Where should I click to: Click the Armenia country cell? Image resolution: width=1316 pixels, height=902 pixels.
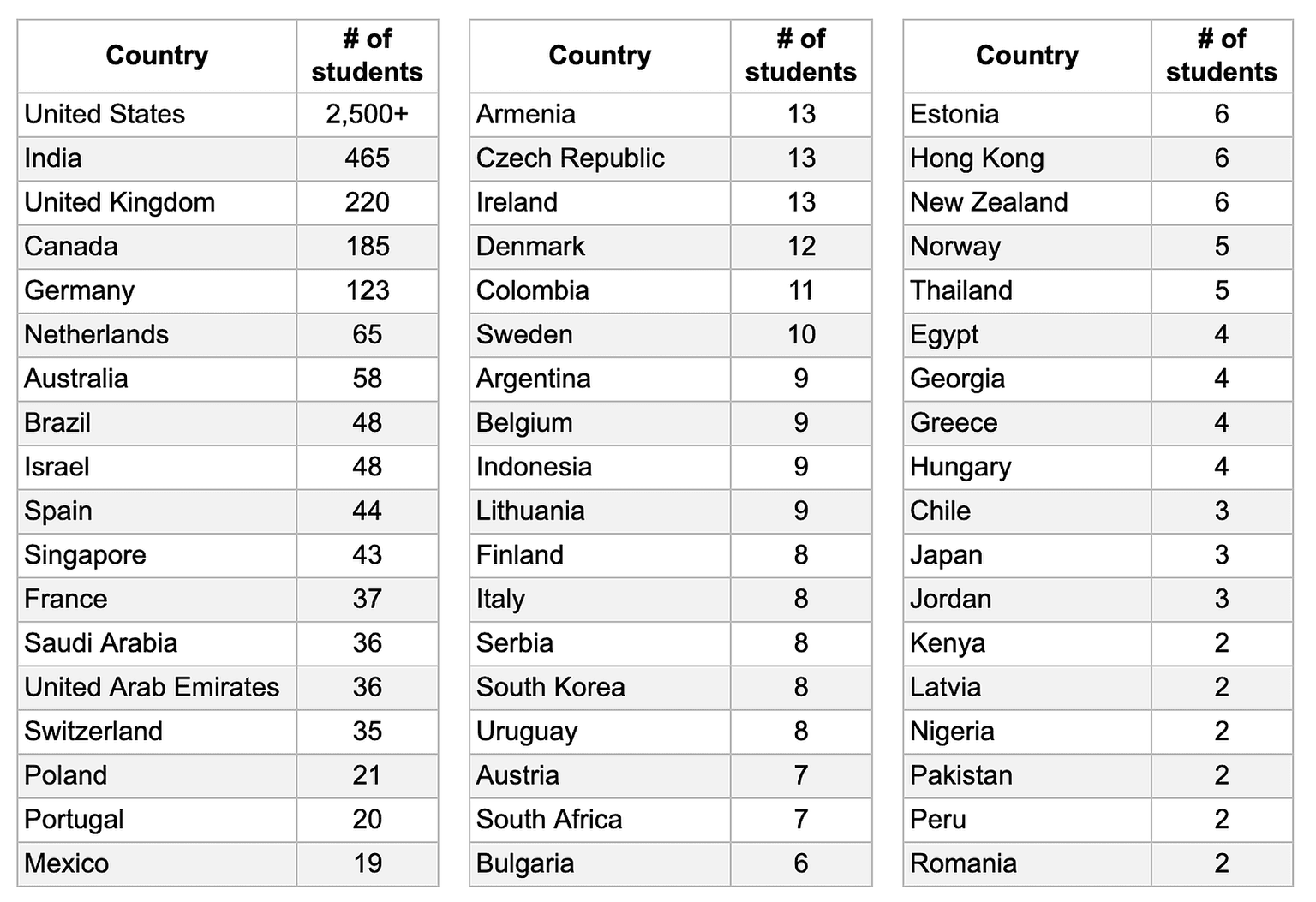tap(601, 115)
